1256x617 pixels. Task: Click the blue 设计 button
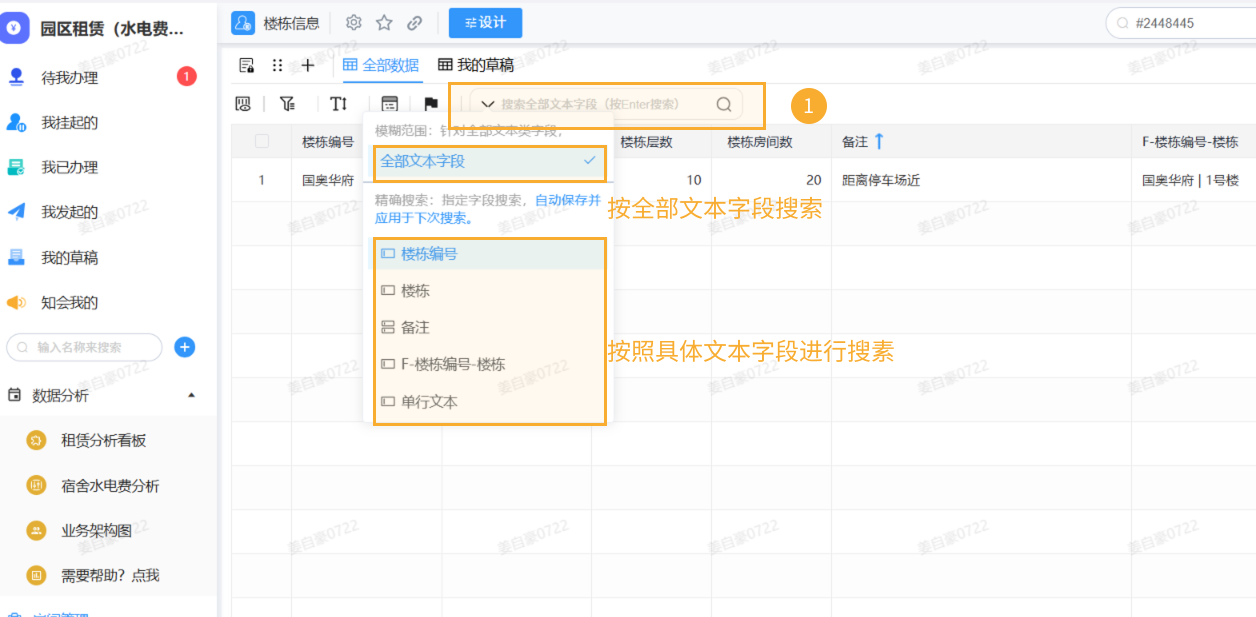(485, 23)
